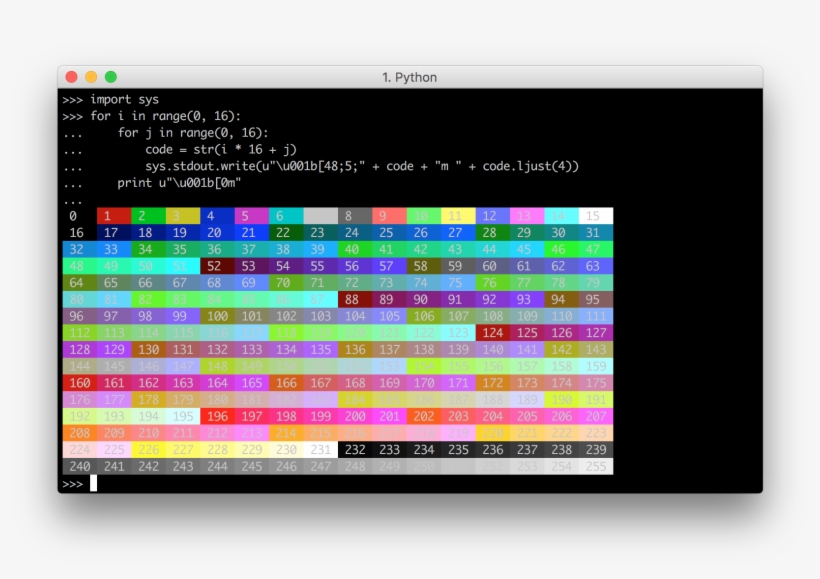This screenshot has width=820, height=579.
Task: Select color swatch 0 in the palette grid
Action: click(x=74, y=215)
